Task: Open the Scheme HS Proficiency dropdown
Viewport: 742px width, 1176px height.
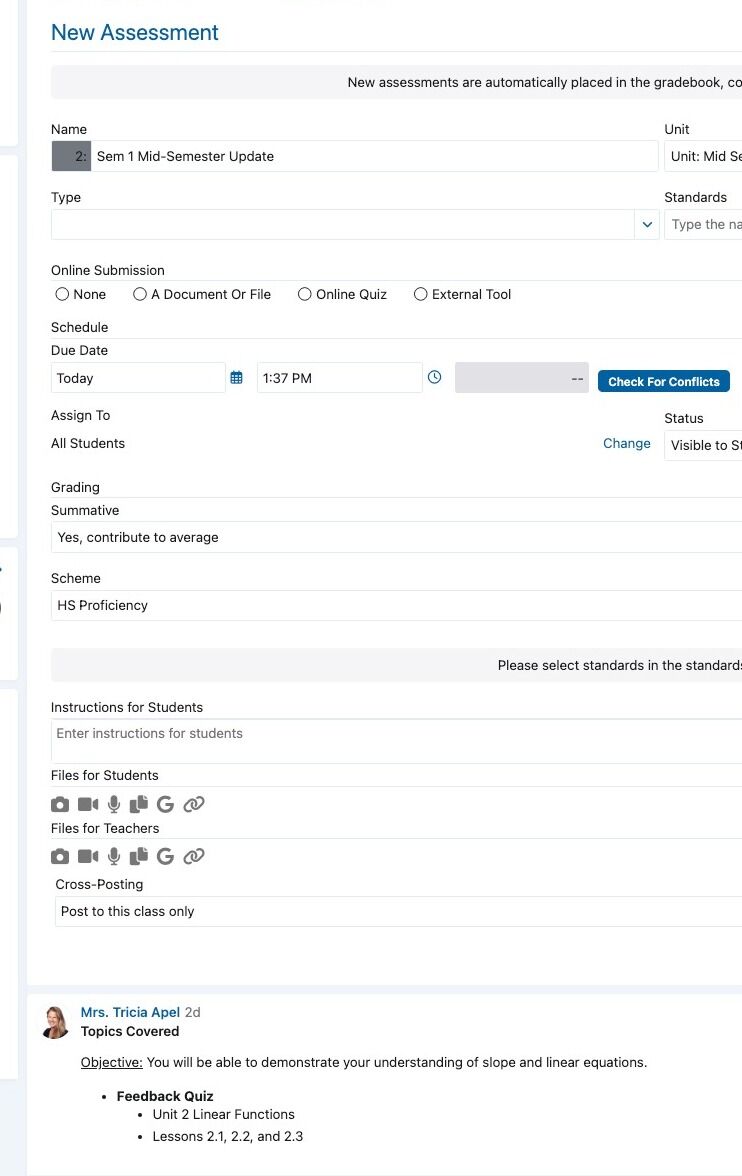Action: (396, 605)
